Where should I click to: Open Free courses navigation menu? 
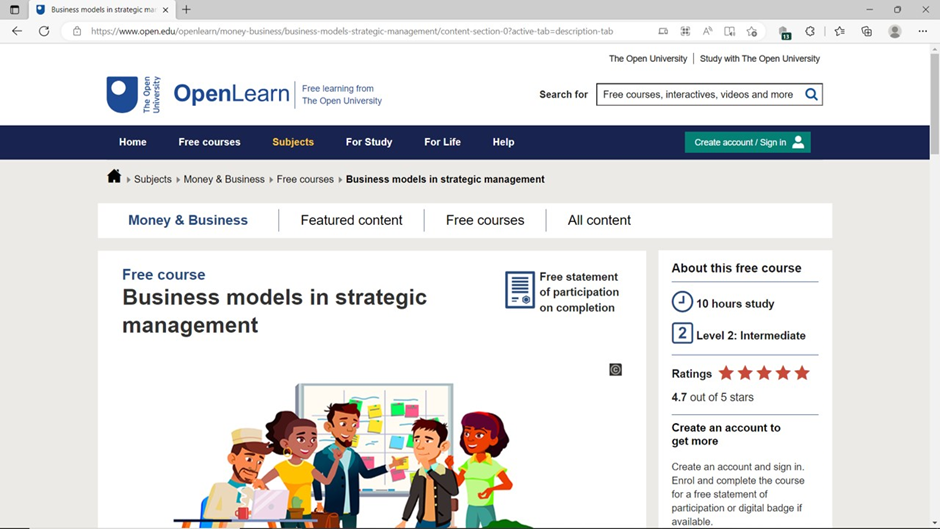click(x=209, y=142)
